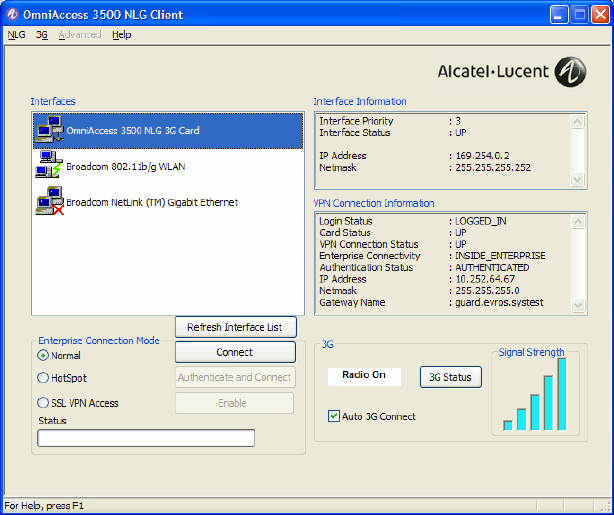Click the Interface Status label

coord(355,133)
